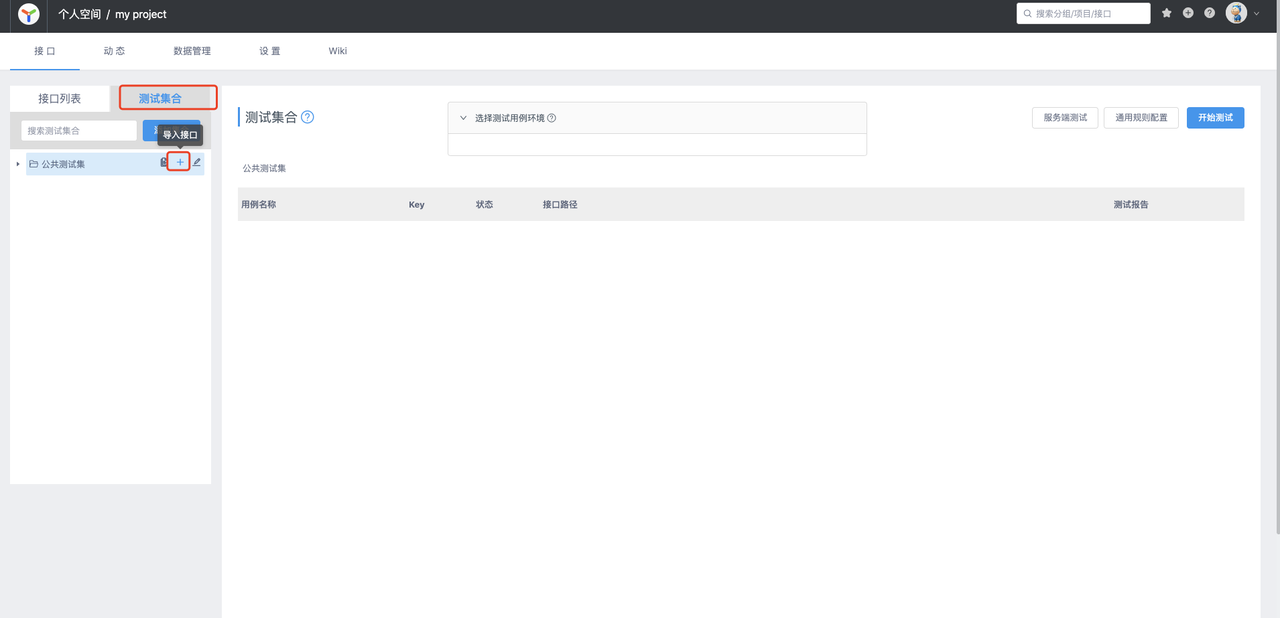The image size is (1280, 618).
Task: Open the Wiki tab
Action: point(338,51)
